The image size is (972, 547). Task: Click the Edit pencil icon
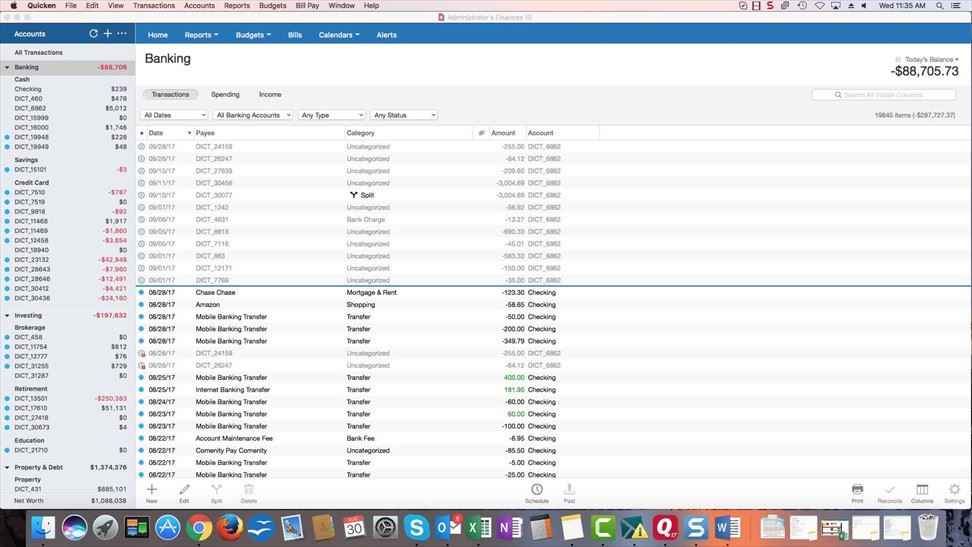184,490
